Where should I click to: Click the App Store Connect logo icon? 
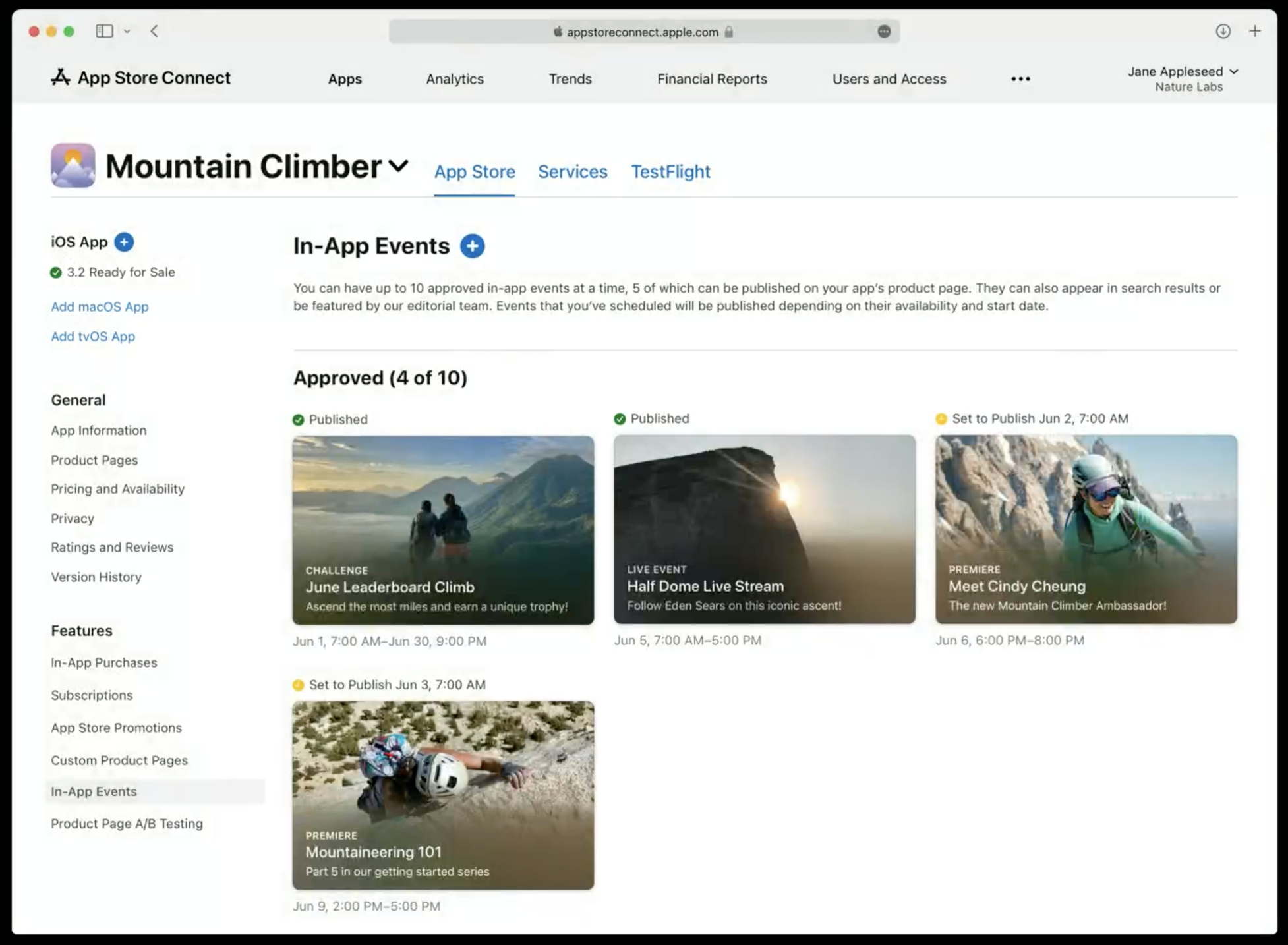(61, 77)
